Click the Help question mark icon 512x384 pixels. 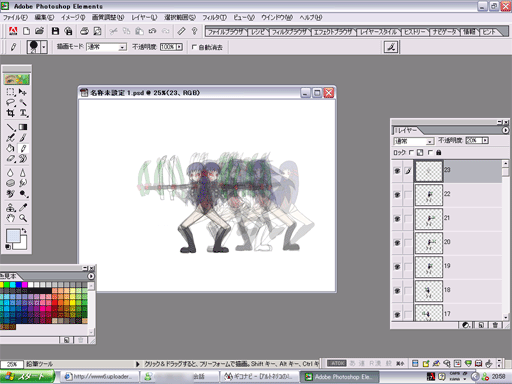pyautogui.click(x=195, y=31)
